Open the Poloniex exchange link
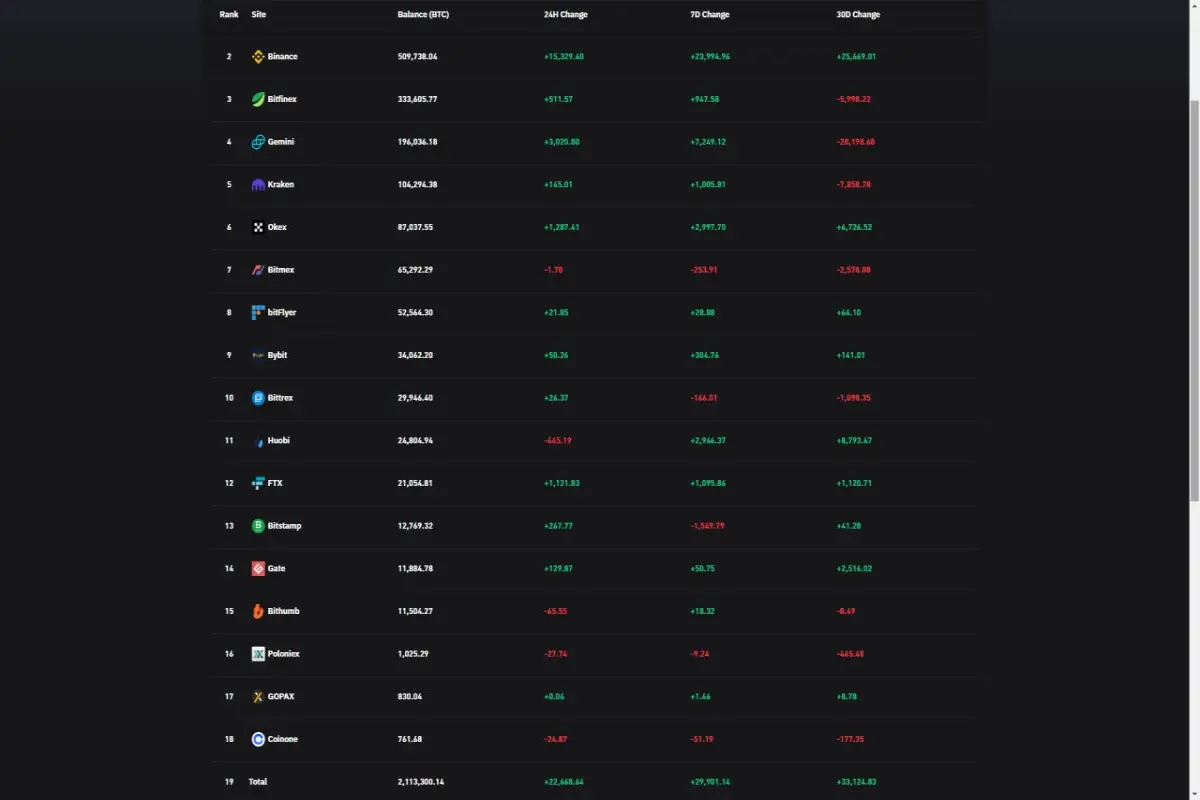 coord(283,654)
